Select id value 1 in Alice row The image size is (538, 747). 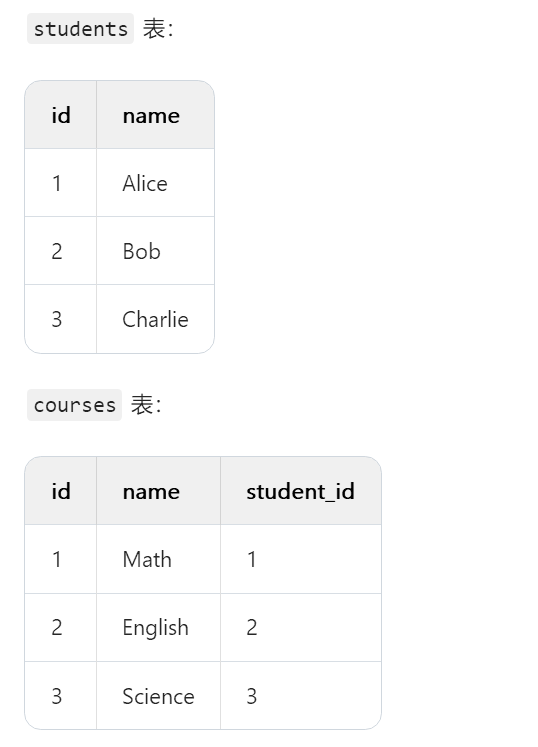(x=61, y=183)
